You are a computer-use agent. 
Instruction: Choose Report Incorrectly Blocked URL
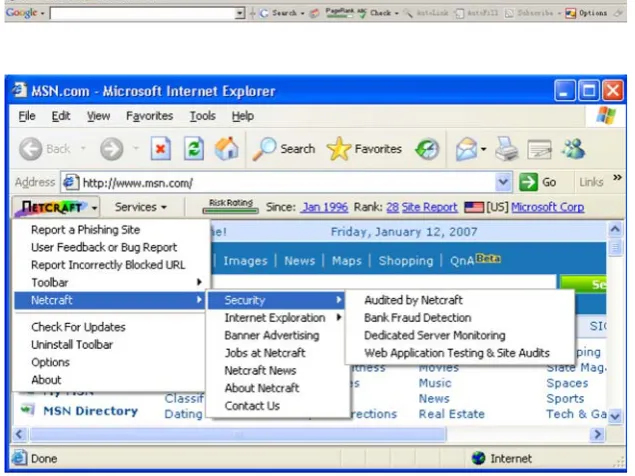click(108, 265)
